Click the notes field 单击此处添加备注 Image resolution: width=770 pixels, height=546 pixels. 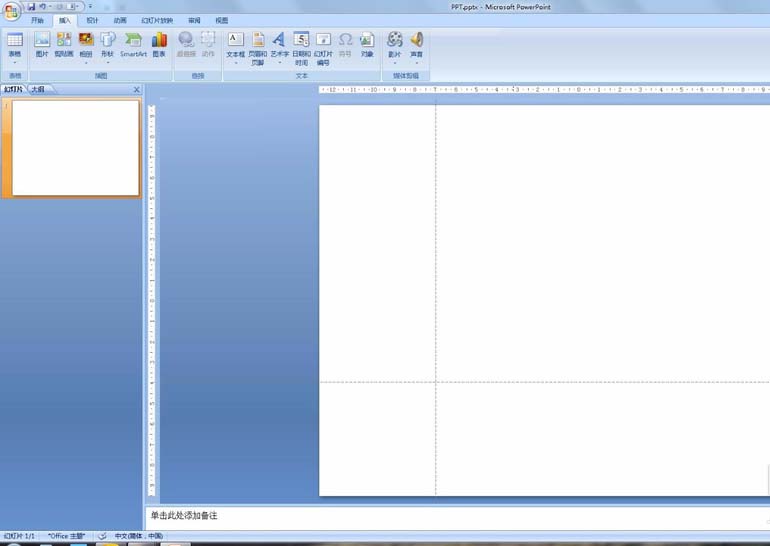[458, 516]
